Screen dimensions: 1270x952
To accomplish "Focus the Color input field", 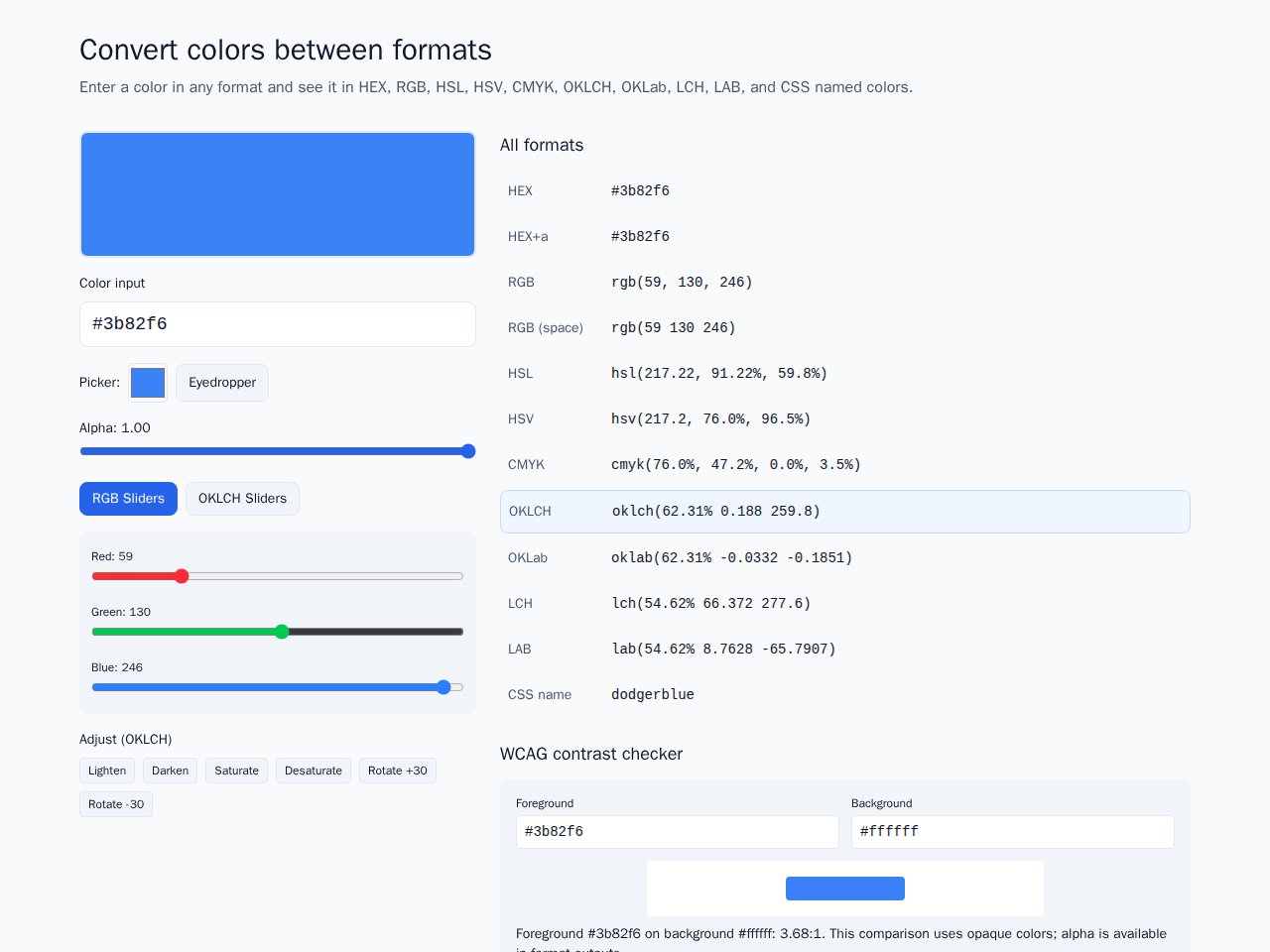I will tap(278, 324).
